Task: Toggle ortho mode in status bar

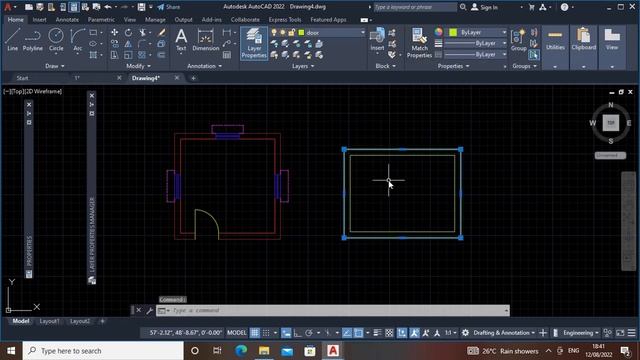Action: point(298,333)
